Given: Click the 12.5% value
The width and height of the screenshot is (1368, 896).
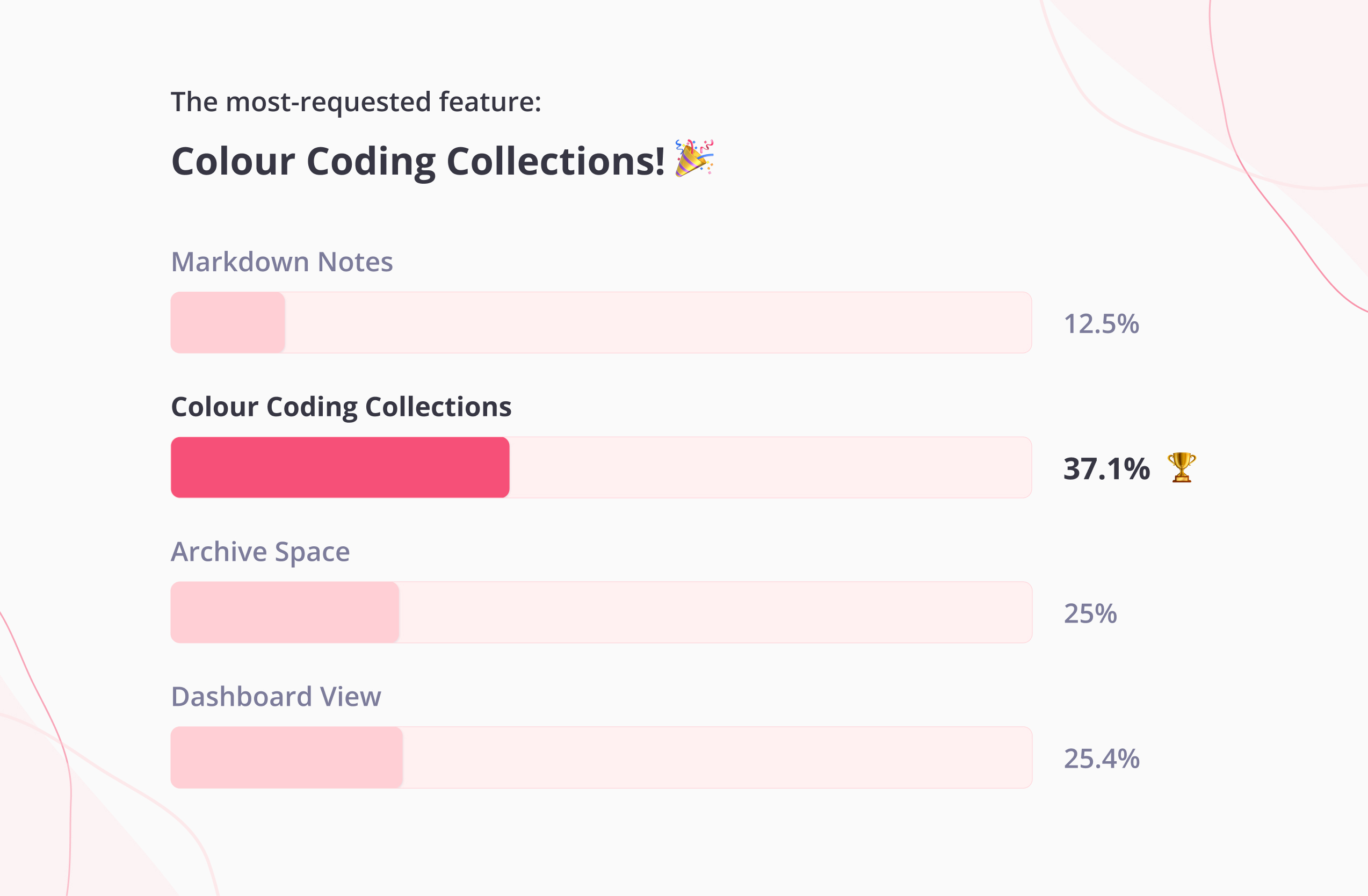Looking at the screenshot, I should point(1101,323).
